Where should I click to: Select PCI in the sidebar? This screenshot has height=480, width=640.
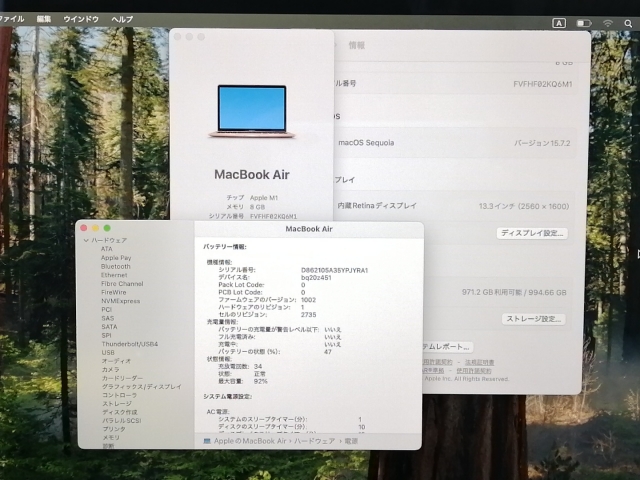(107, 309)
